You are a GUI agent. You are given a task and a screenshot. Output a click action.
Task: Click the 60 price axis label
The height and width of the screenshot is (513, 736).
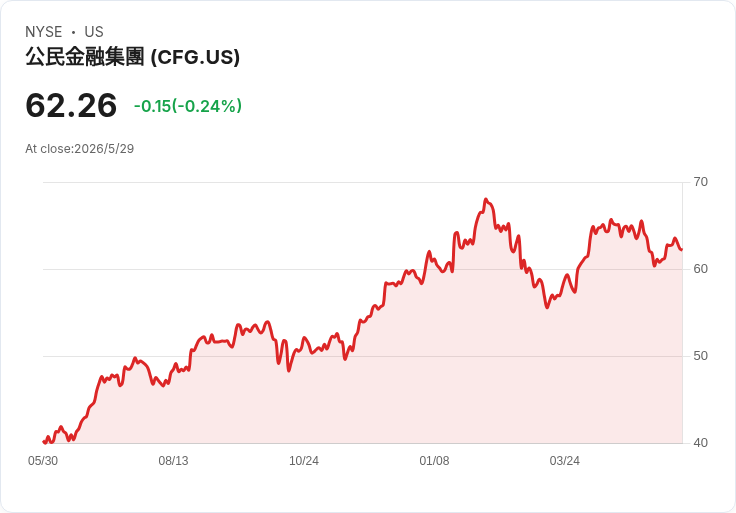tap(700, 269)
